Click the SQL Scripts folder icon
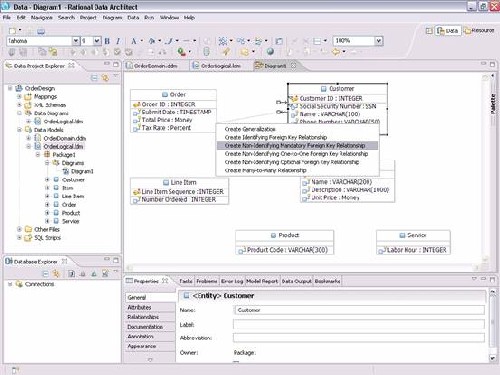This screenshot has height=375, width=500. click(28, 238)
